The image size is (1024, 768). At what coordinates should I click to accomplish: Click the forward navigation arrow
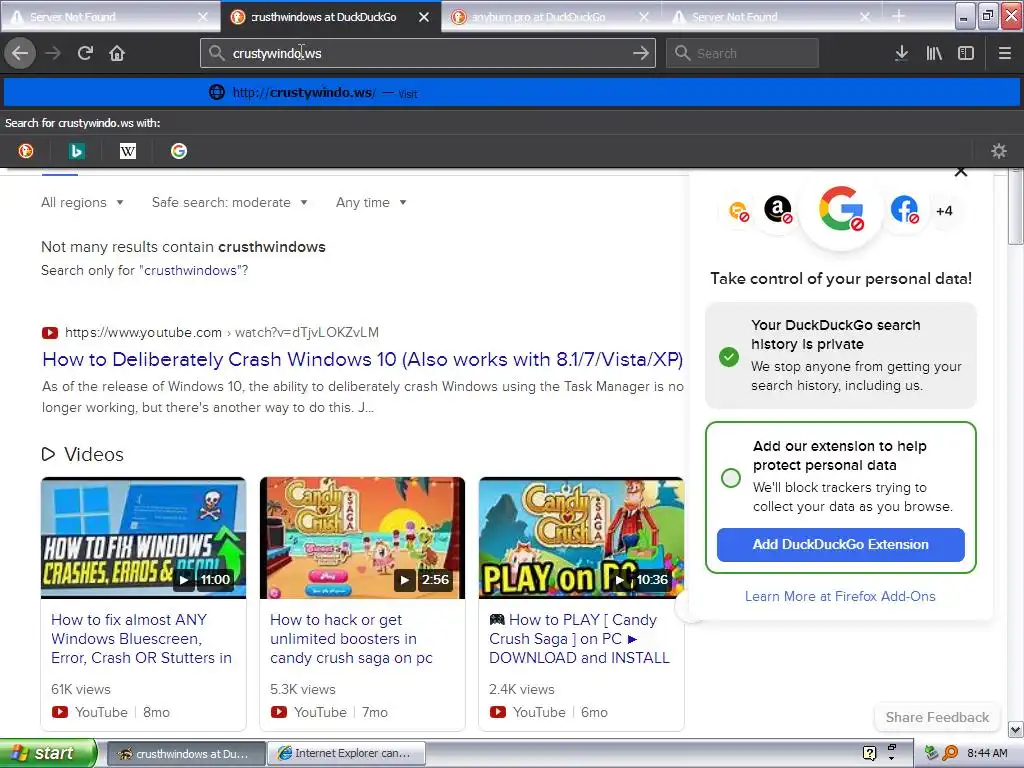[53, 54]
